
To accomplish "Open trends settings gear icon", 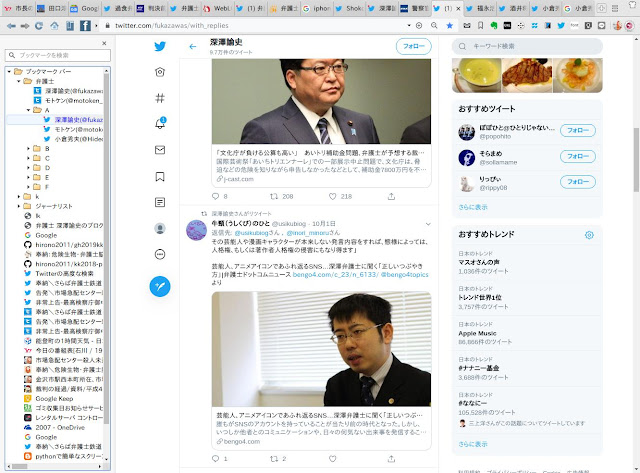I will [x=589, y=235].
